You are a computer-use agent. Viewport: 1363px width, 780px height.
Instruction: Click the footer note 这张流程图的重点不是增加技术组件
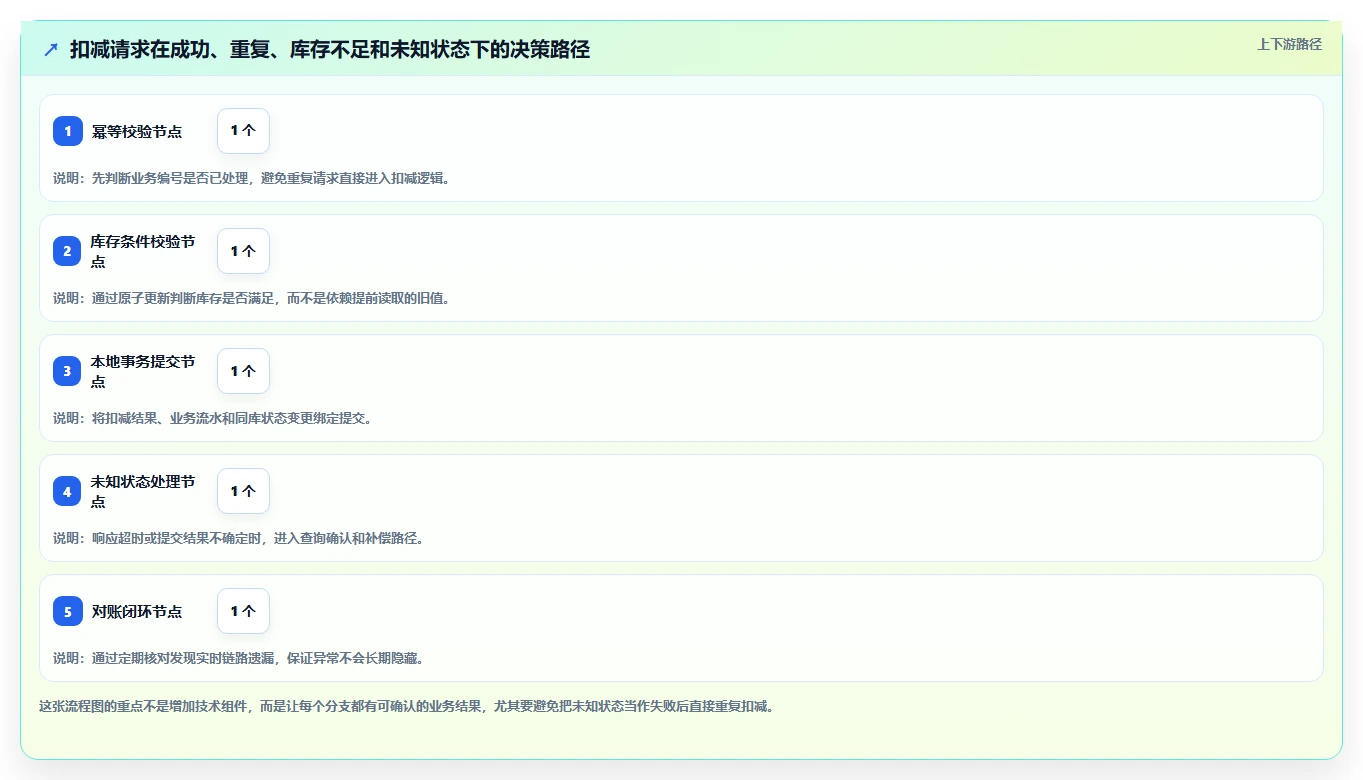click(407, 706)
